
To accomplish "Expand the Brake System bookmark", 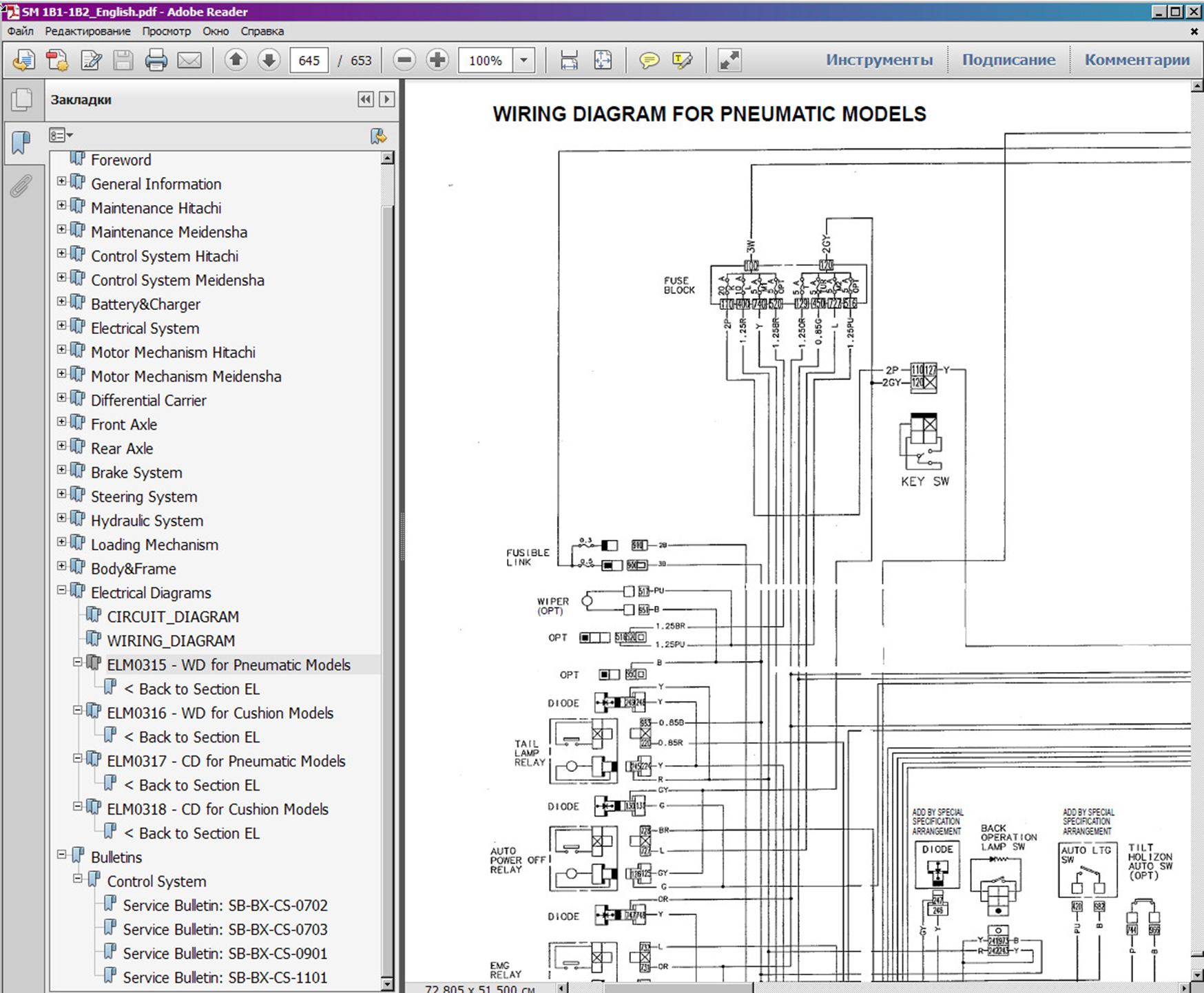I will (62, 470).
